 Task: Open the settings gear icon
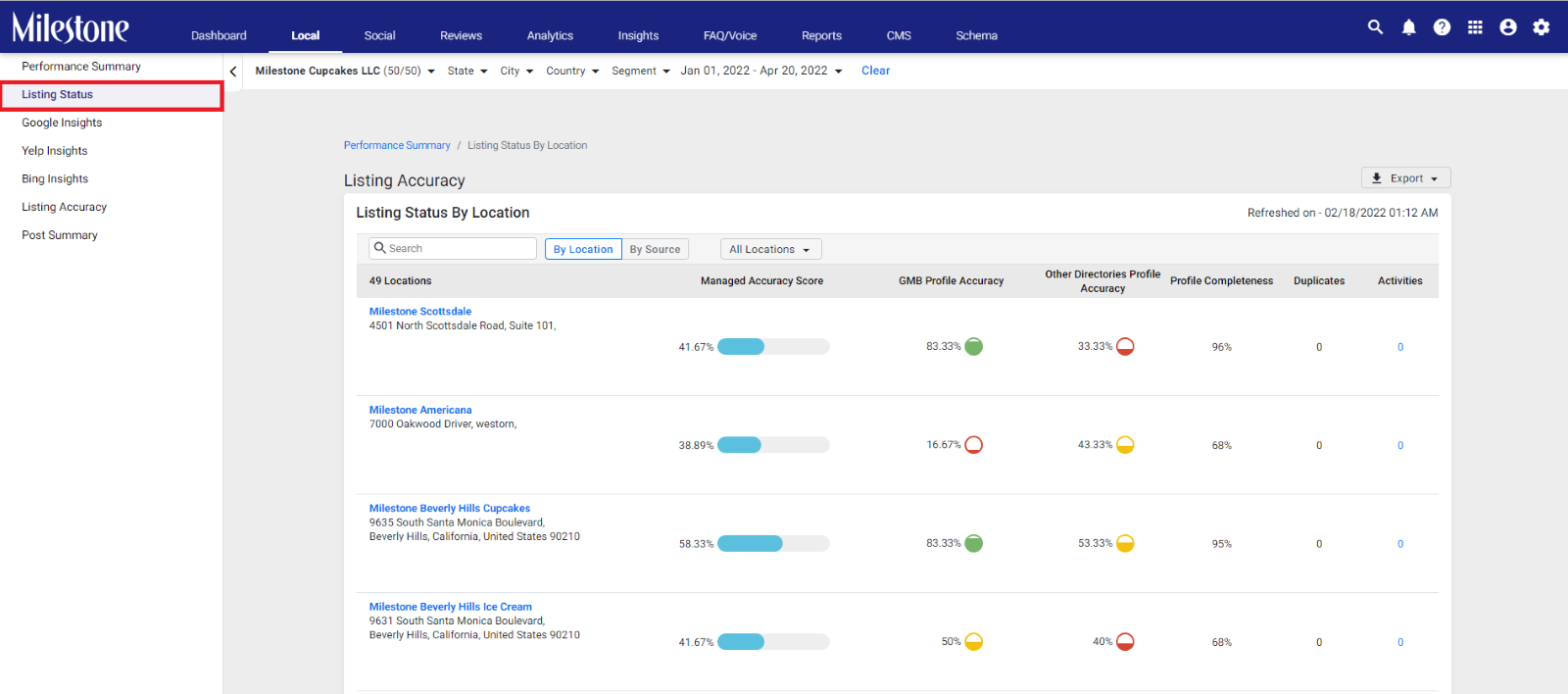1542,27
